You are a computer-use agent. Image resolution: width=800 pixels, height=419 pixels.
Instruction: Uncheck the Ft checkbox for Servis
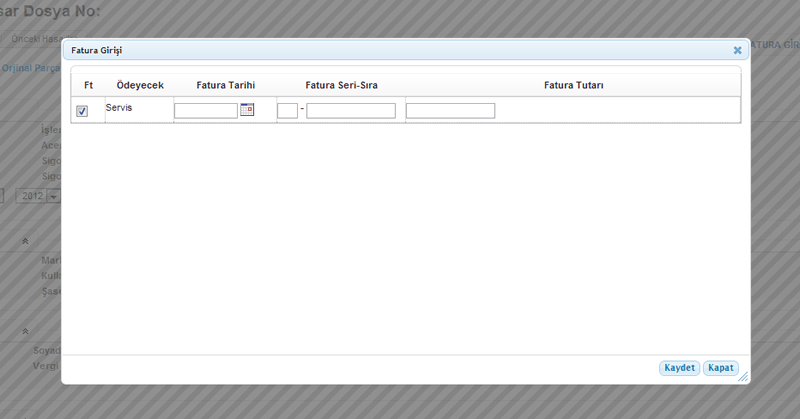pos(82,111)
